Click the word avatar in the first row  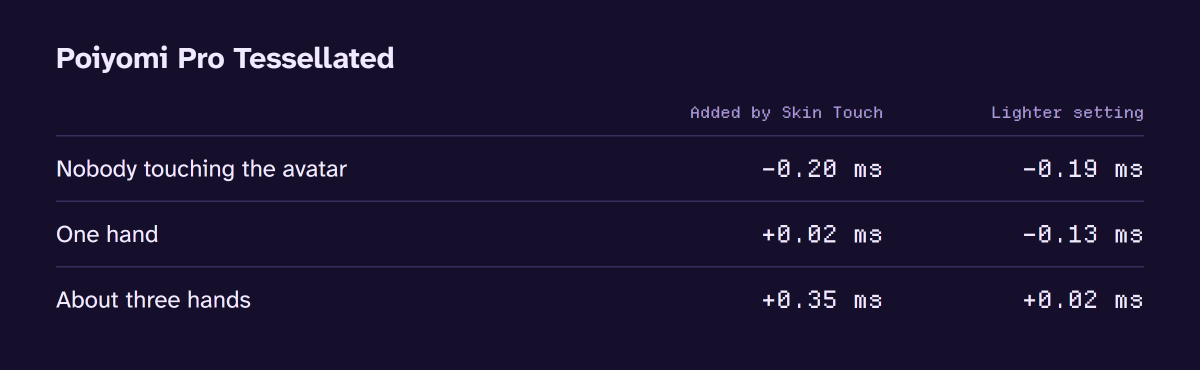click(x=315, y=169)
